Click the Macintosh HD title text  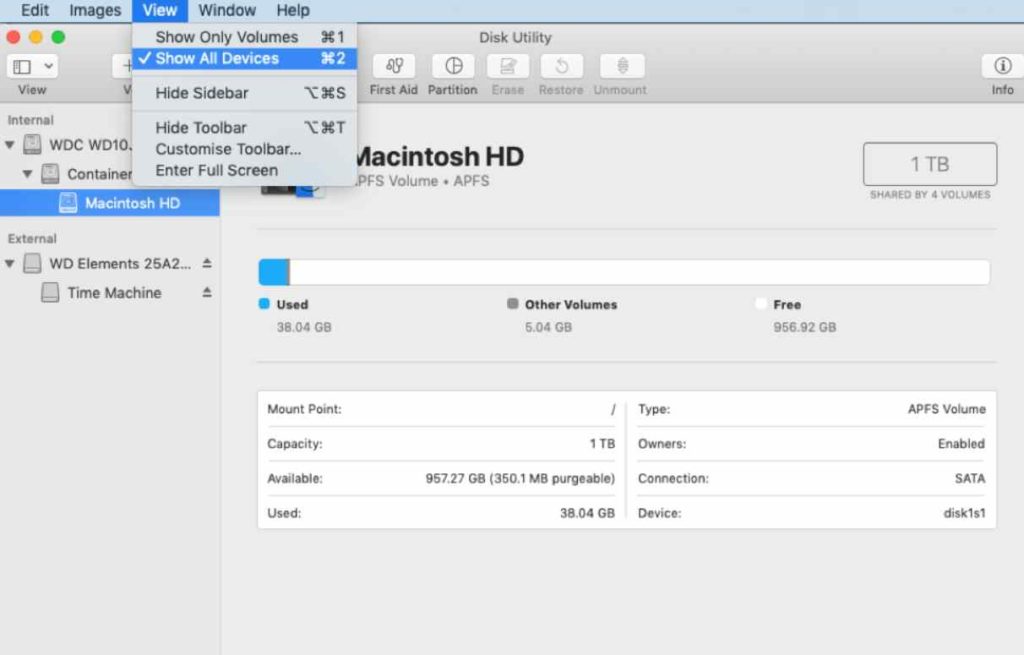pyautogui.click(x=438, y=157)
